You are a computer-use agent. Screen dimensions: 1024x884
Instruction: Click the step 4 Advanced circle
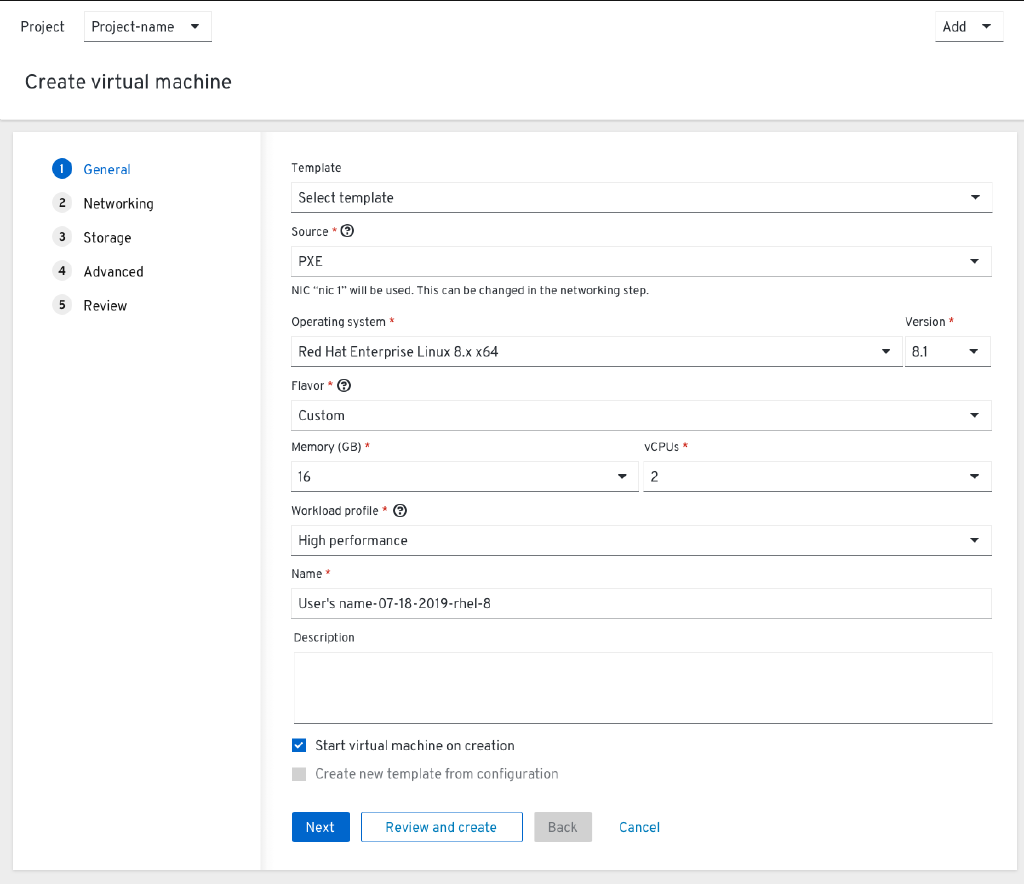pyautogui.click(x=61, y=271)
